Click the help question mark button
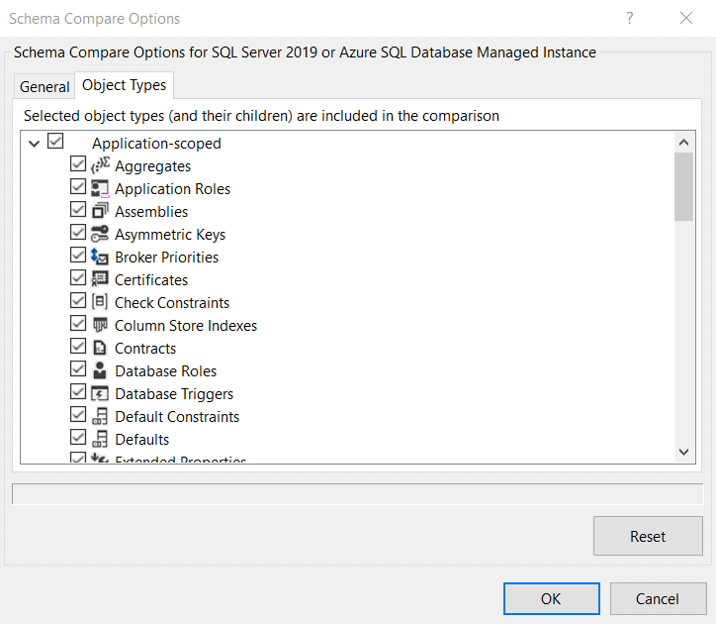The width and height of the screenshot is (716, 624). 630,18
